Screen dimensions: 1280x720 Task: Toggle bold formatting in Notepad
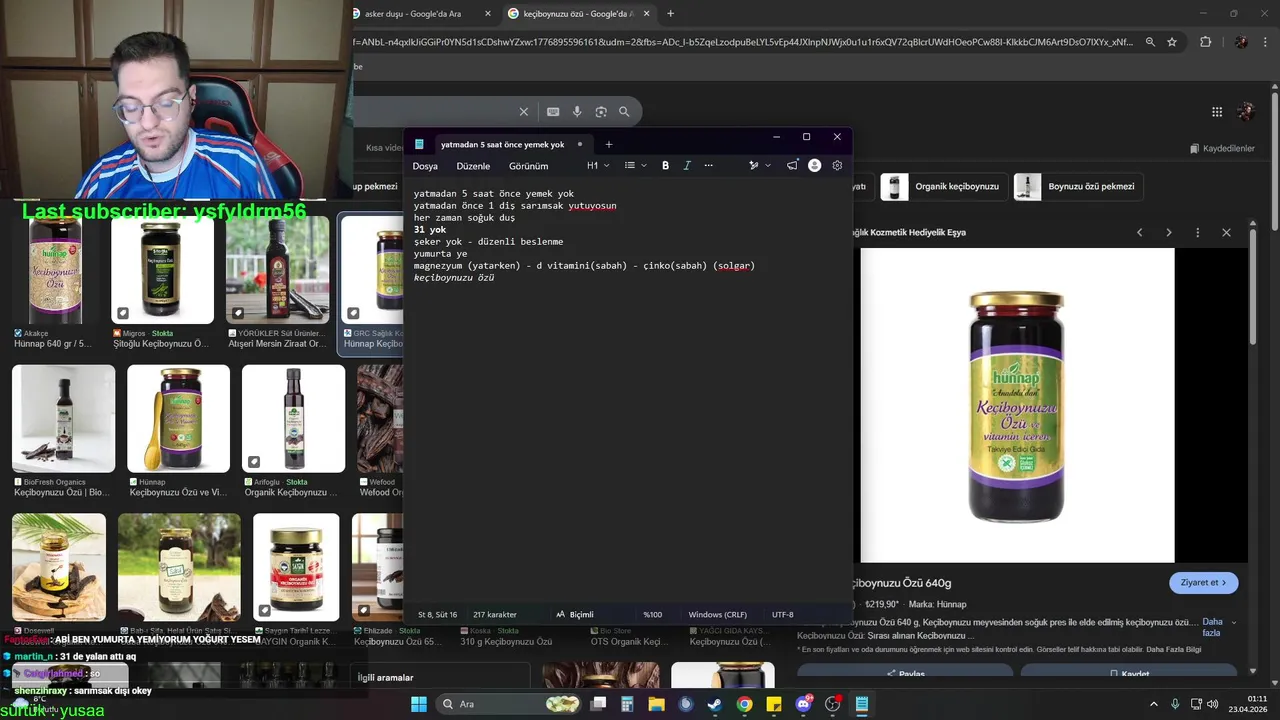coord(665,166)
